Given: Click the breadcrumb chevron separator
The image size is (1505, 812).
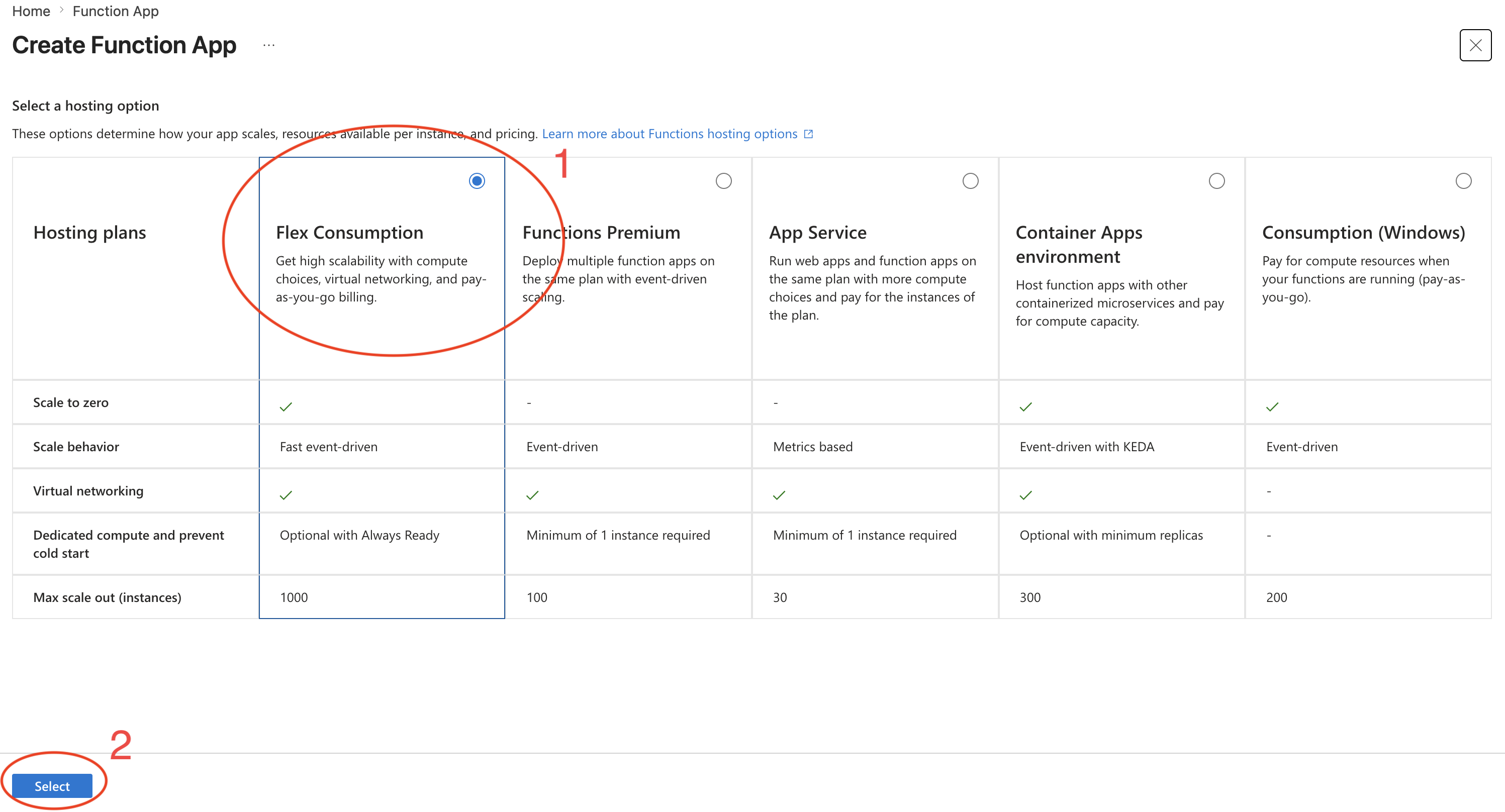Looking at the screenshot, I should pyautogui.click(x=61, y=11).
